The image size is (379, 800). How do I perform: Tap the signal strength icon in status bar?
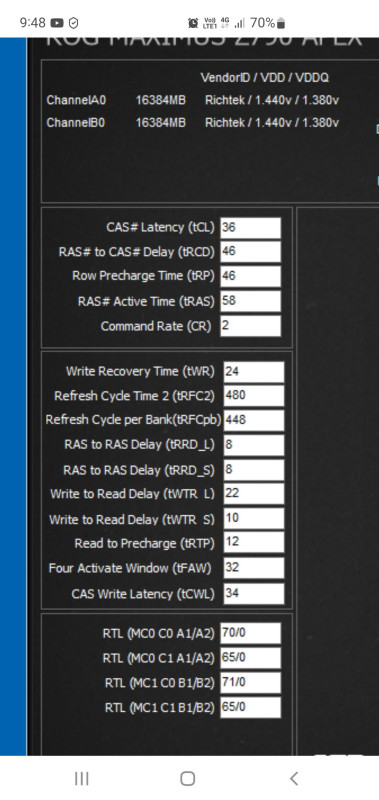tap(239, 23)
